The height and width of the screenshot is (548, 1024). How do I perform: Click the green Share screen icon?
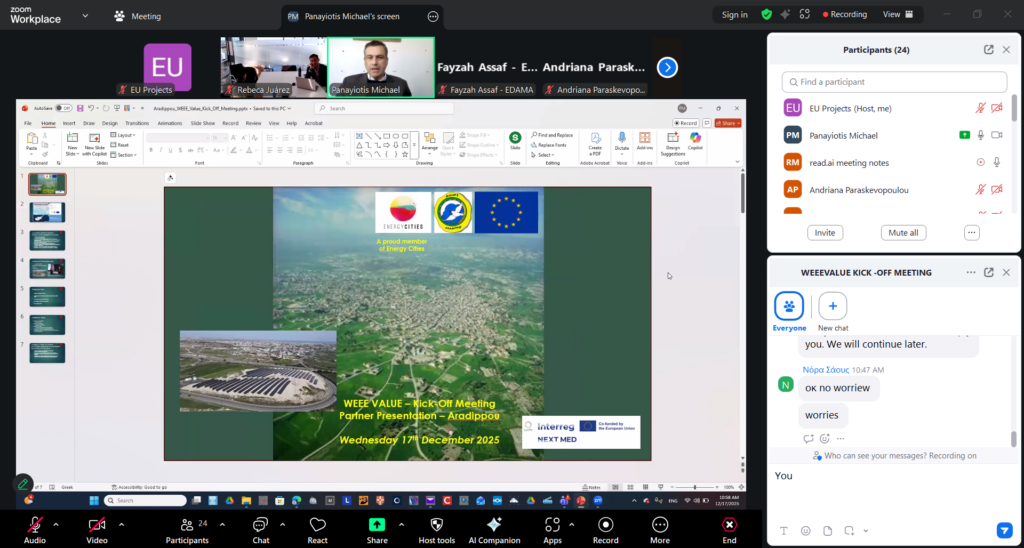[x=377, y=525]
